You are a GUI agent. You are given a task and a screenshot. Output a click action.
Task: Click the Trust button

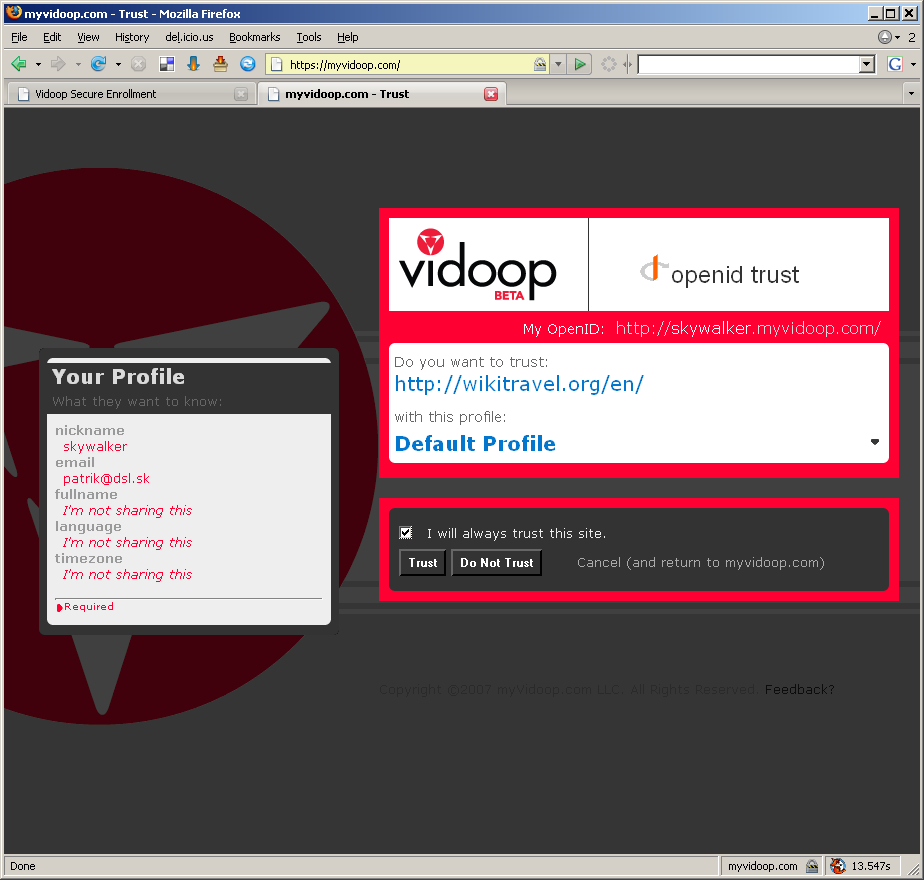[423, 563]
